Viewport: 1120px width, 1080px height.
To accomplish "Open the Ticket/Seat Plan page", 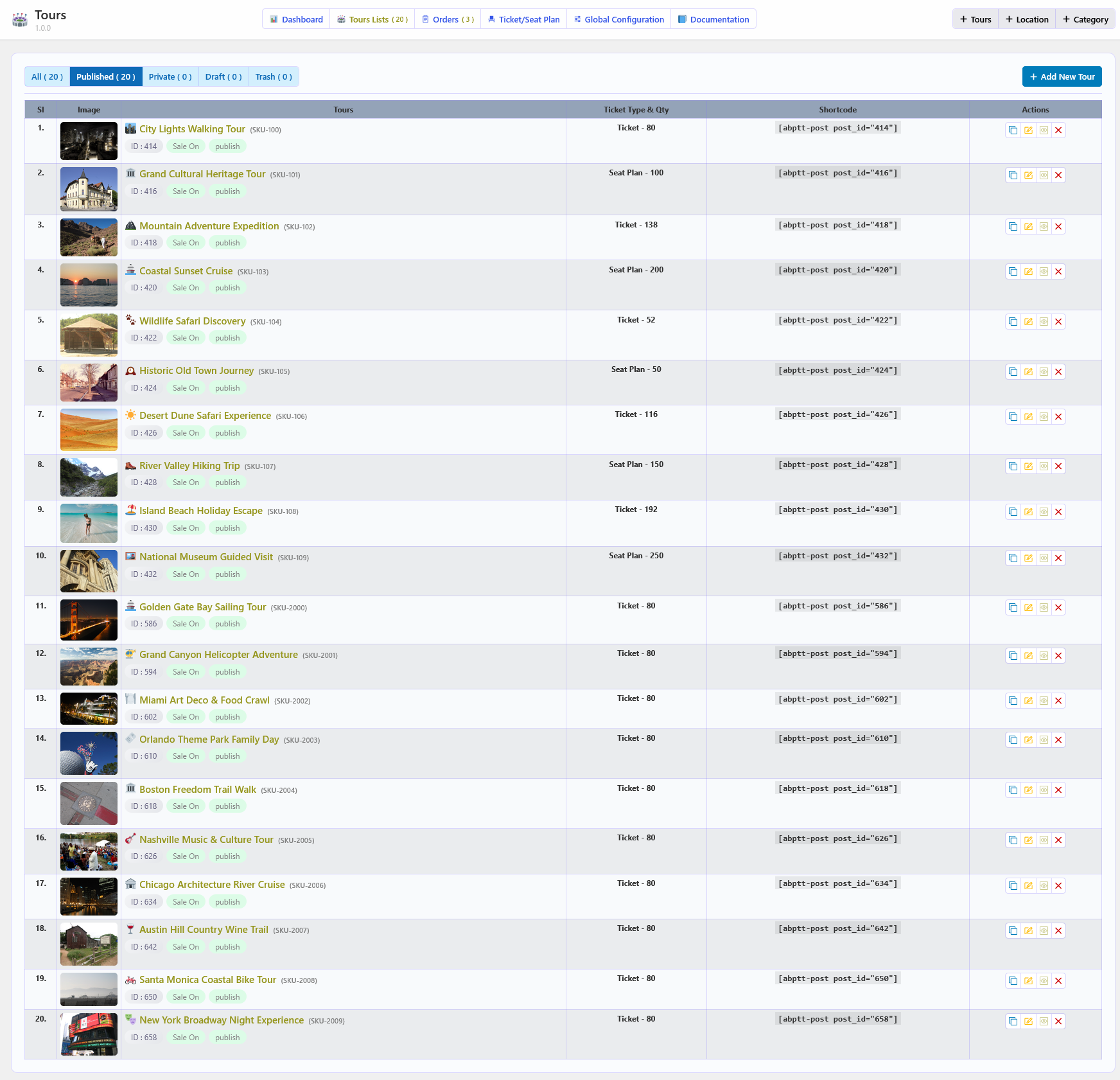I will coord(523,19).
